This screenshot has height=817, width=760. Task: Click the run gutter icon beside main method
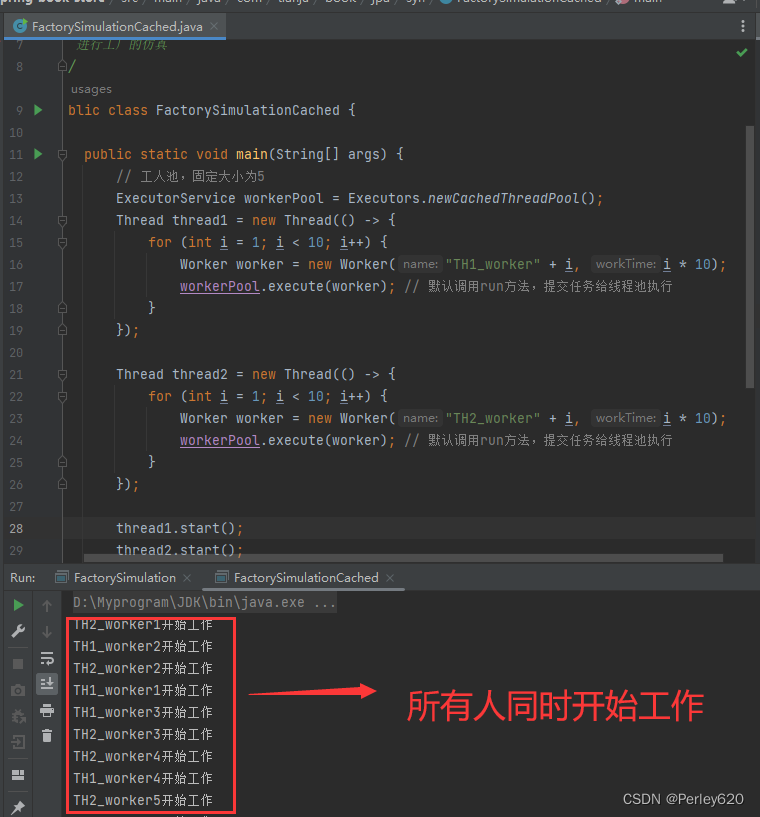point(38,154)
